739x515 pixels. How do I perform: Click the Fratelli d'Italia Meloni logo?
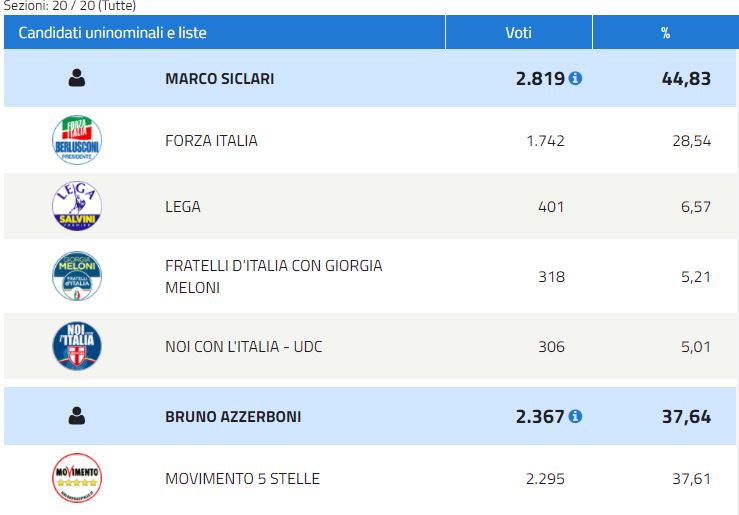click(x=77, y=276)
